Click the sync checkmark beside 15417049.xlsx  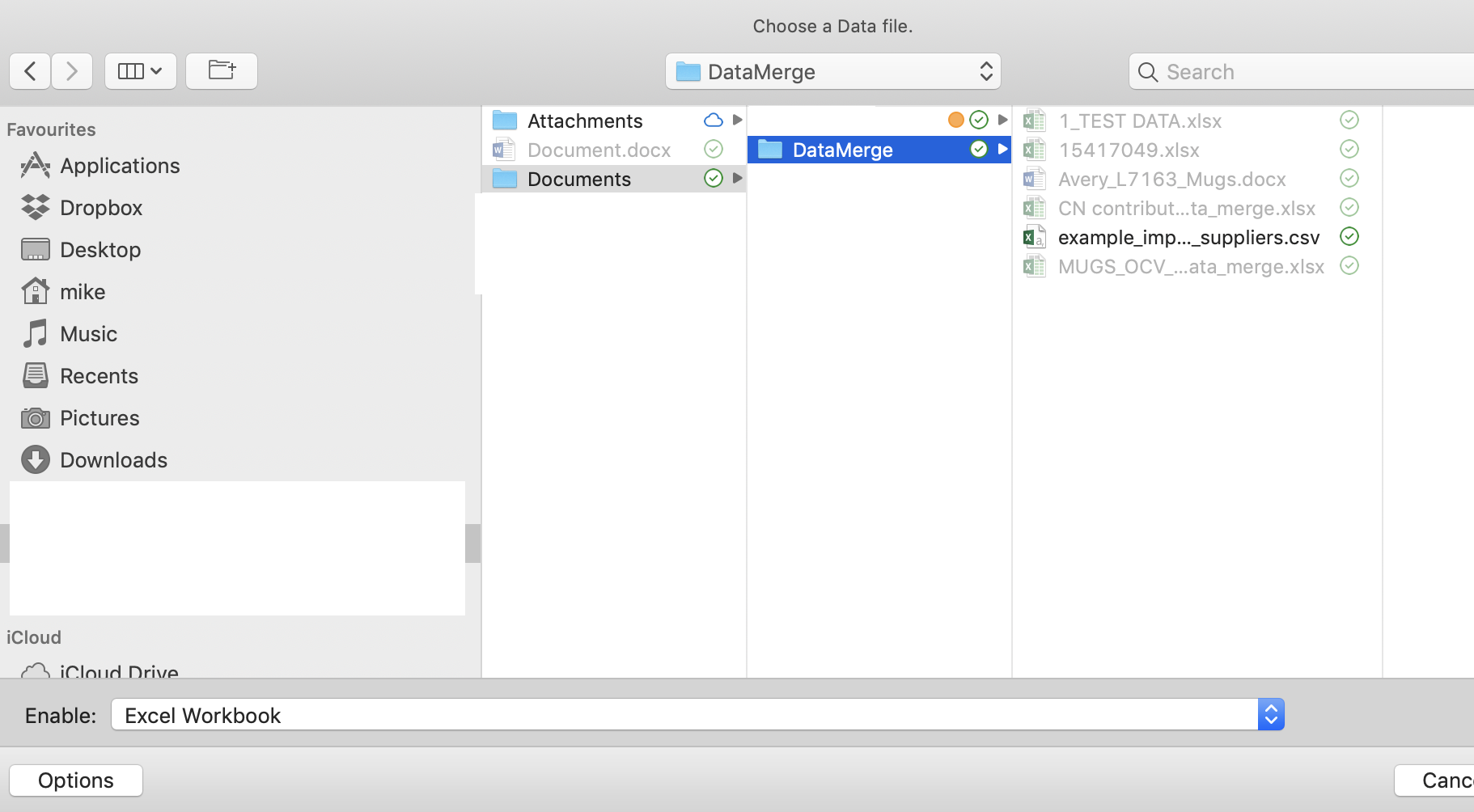click(x=1349, y=149)
